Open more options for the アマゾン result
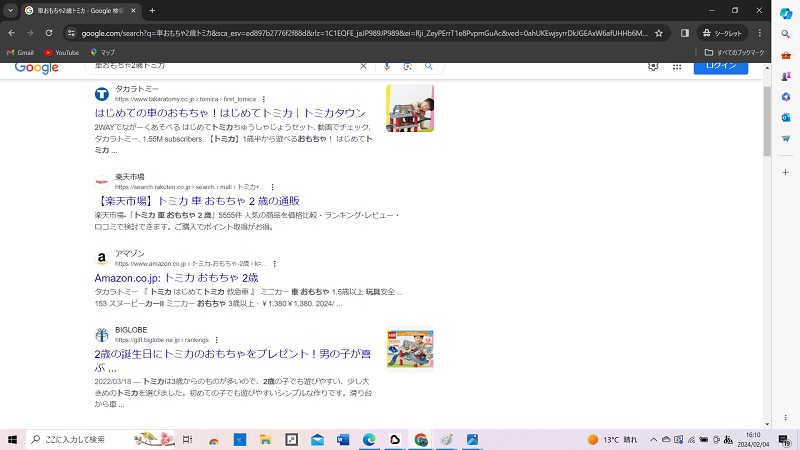800x450 pixels. tap(274, 264)
